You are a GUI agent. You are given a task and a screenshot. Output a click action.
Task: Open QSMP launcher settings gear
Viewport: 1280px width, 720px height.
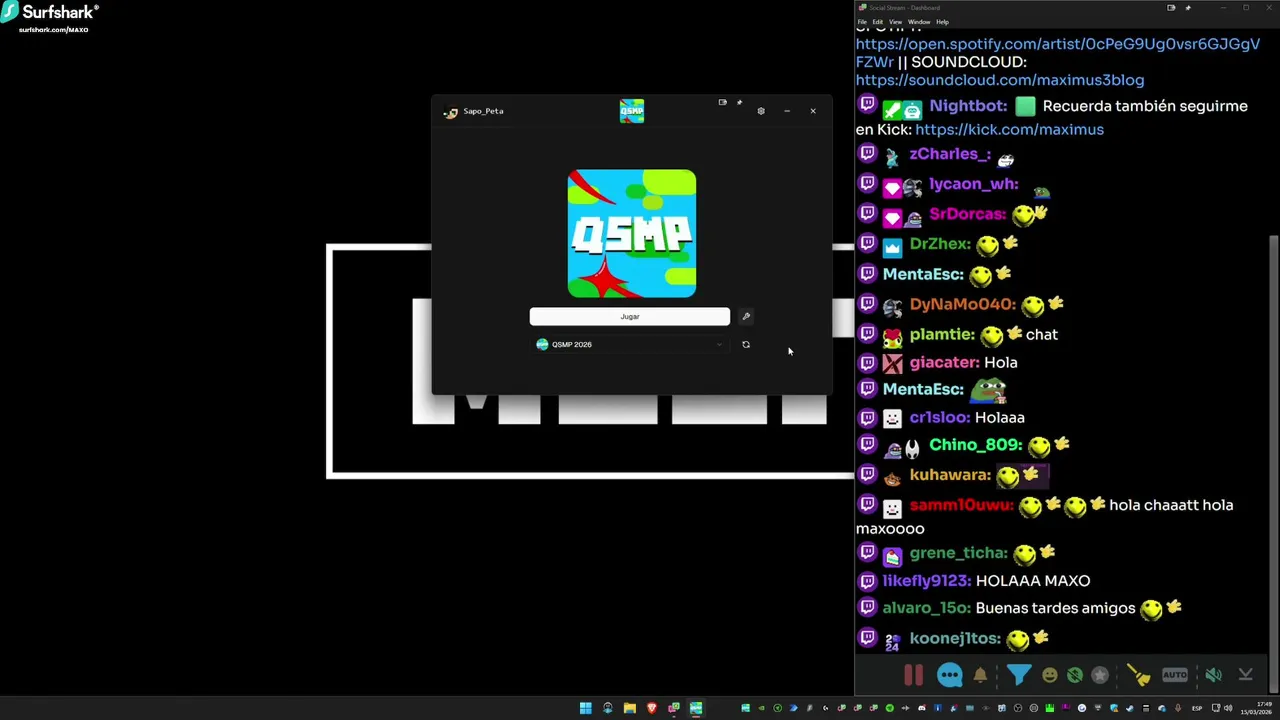(761, 111)
